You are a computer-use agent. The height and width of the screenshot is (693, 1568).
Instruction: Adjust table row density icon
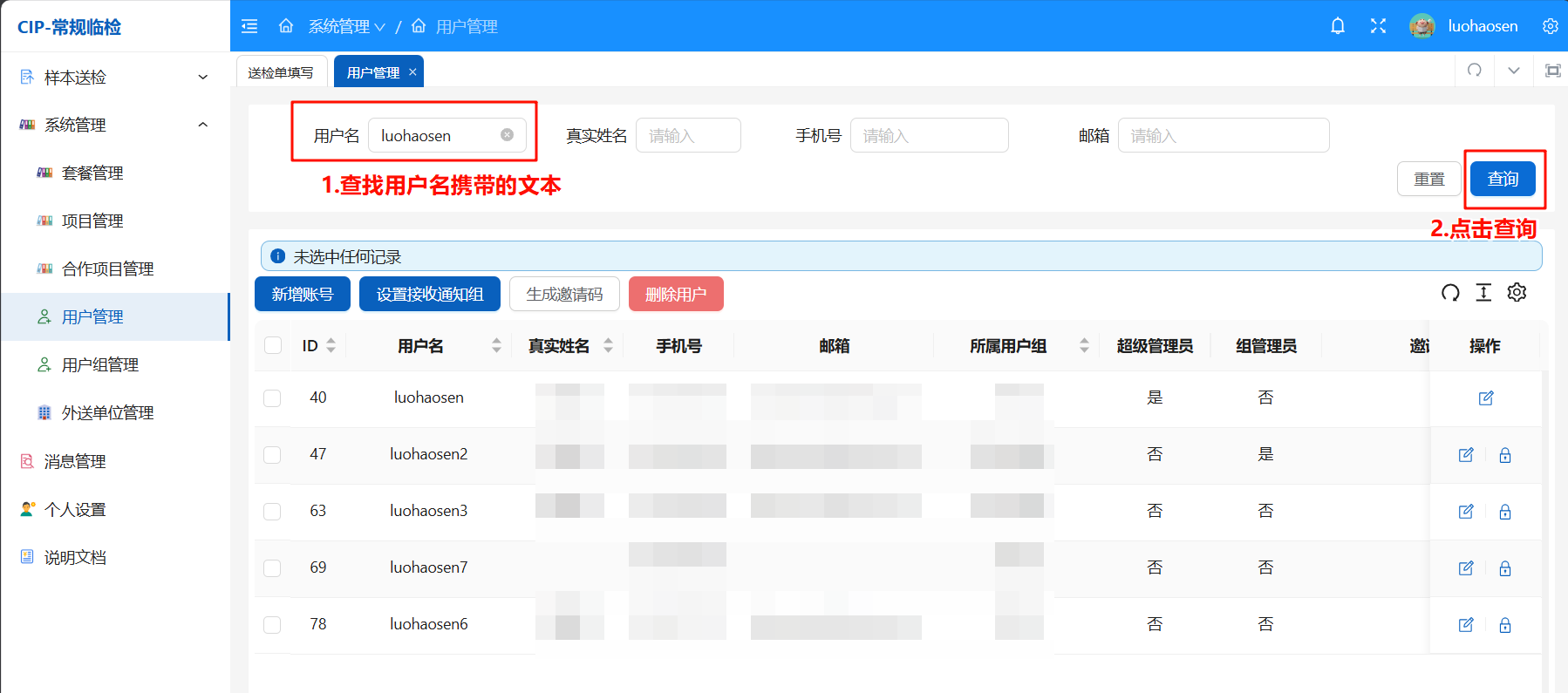tap(1483, 293)
